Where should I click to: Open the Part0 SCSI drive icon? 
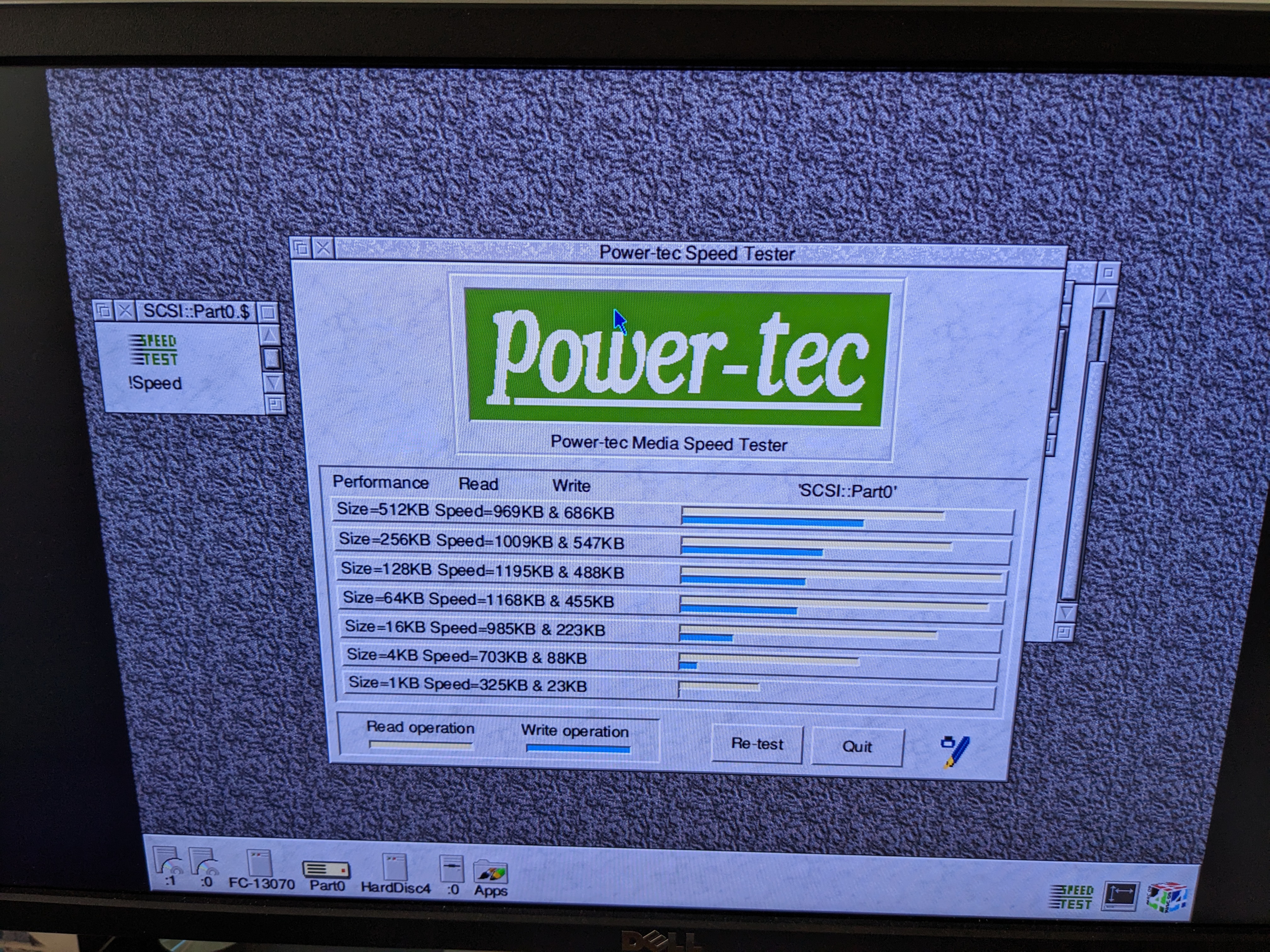pos(326,870)
